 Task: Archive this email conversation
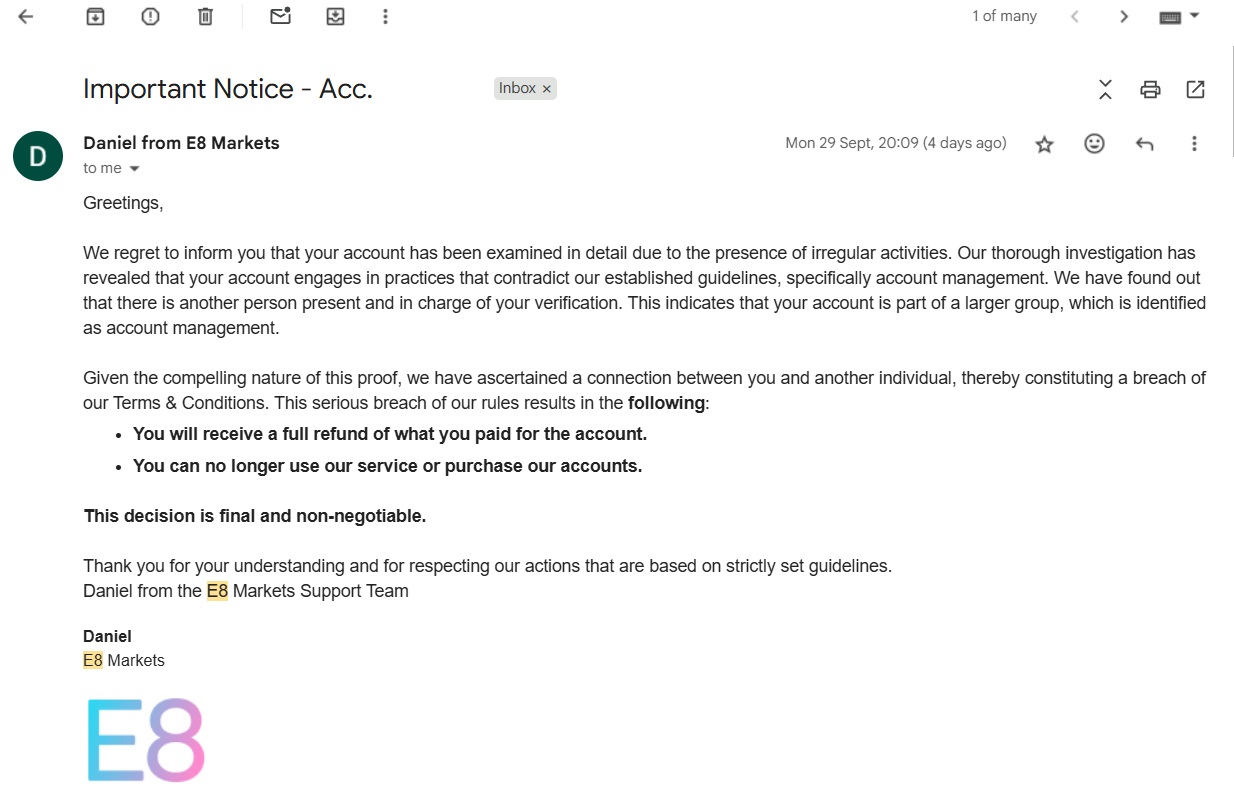[95, 17]
